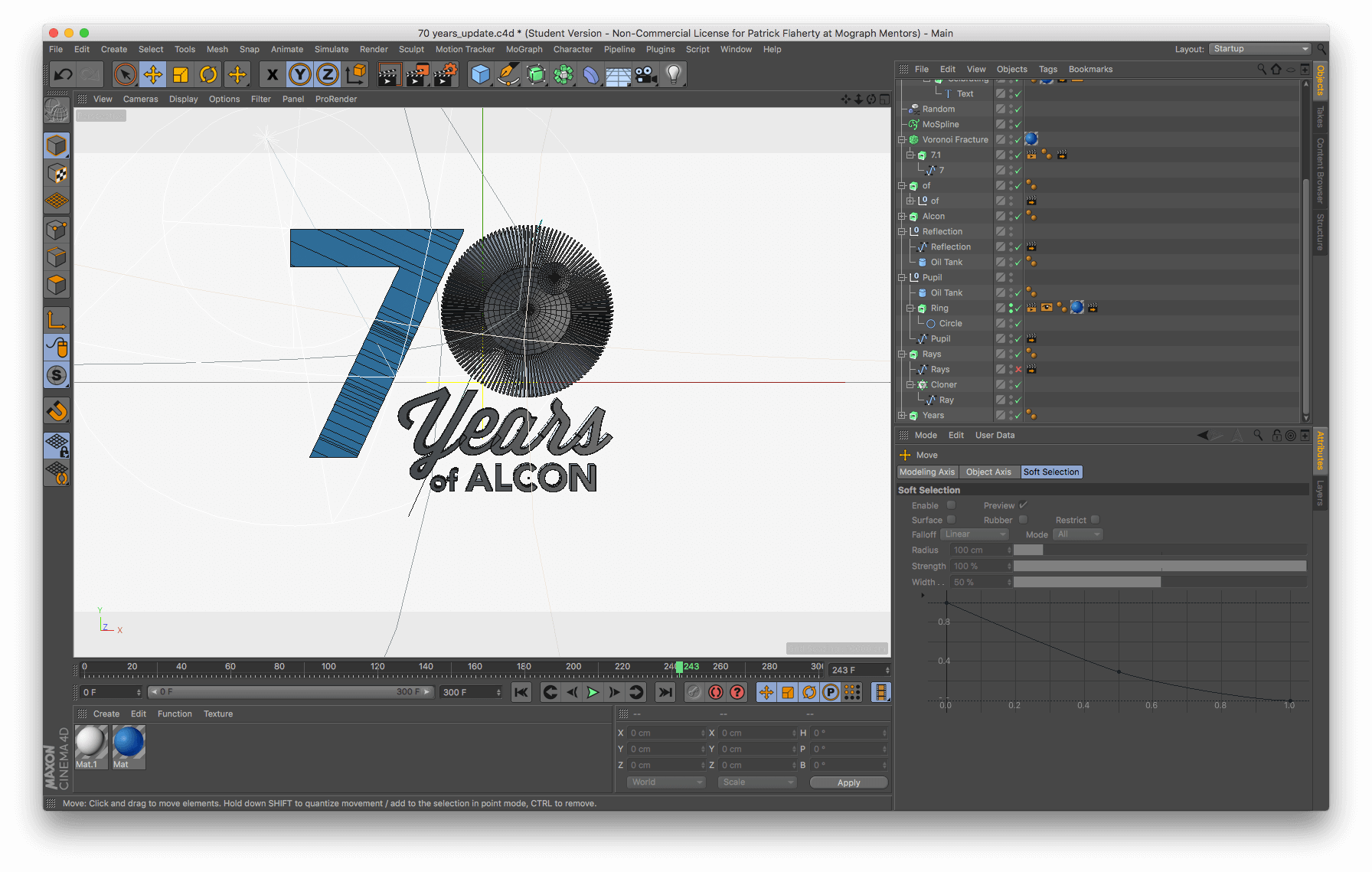Image resolution: width=1372 pixels, height=872 pixels.
Task: Open the Floor environment icon
Action: coord(618,74)
